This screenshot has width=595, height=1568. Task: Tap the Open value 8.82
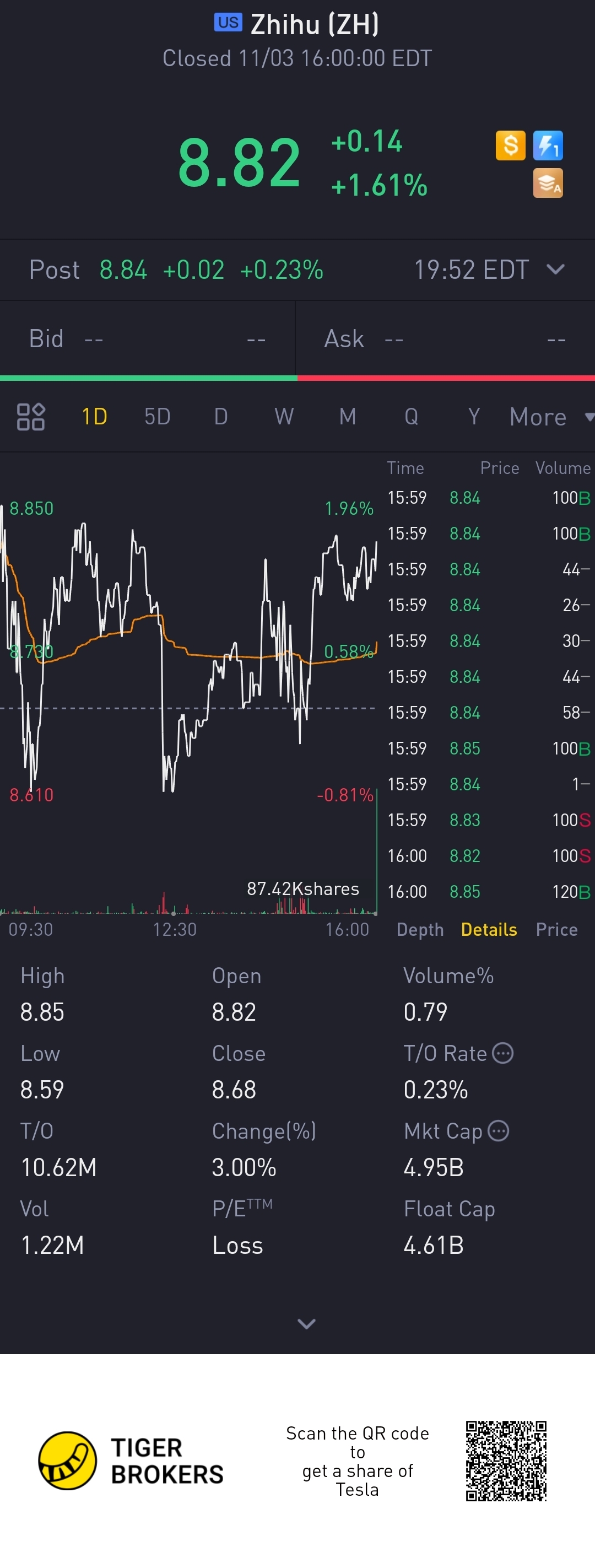pyautogui.click(x=234, y=1012)
